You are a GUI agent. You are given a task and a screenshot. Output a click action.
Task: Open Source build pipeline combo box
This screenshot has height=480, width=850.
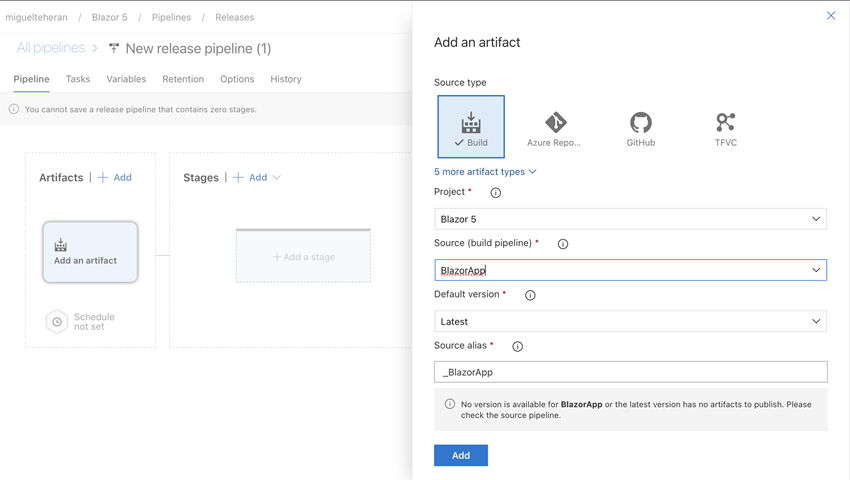click(630, 270)
